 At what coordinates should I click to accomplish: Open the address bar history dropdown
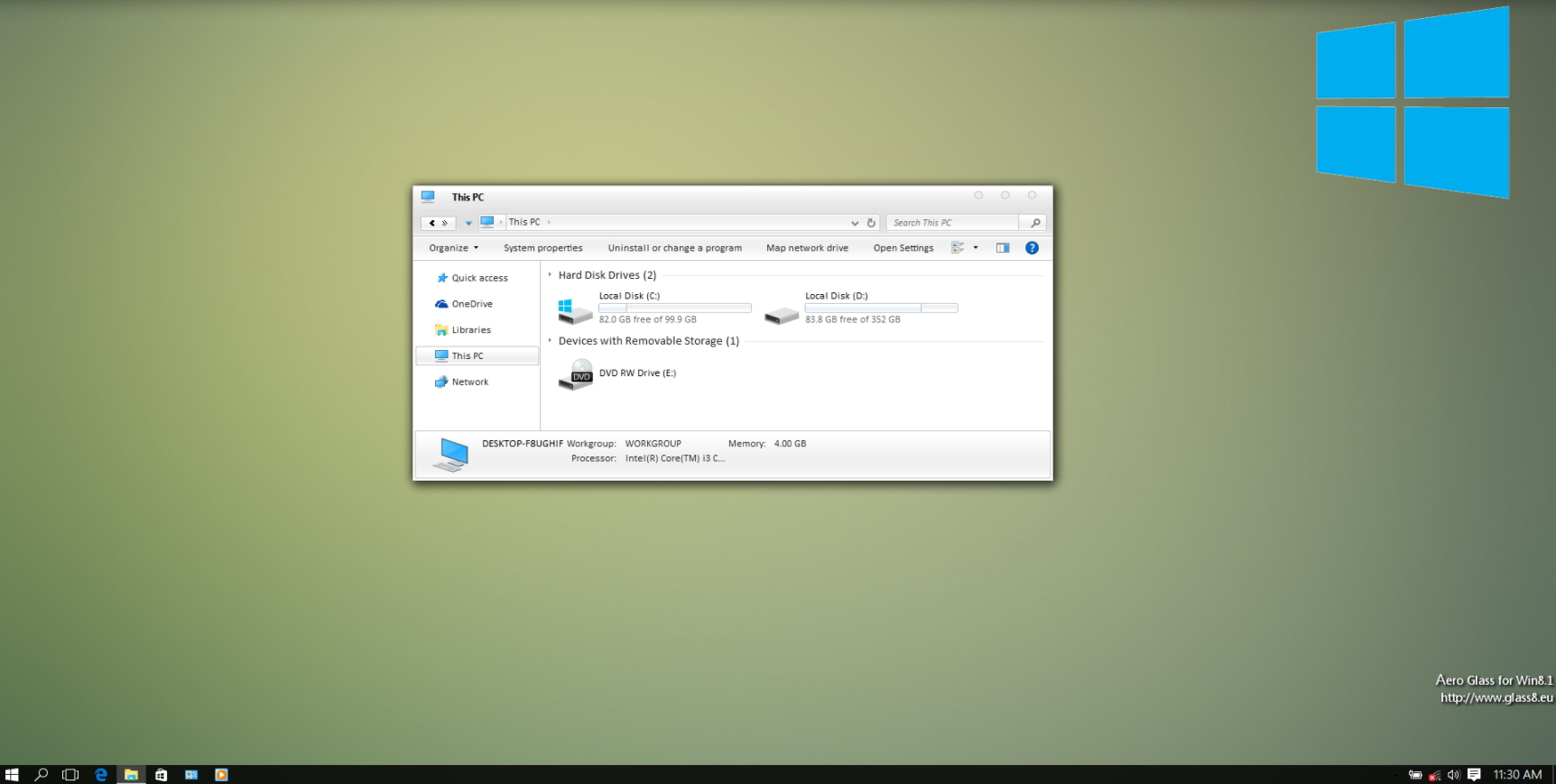(x=855, y=223)
